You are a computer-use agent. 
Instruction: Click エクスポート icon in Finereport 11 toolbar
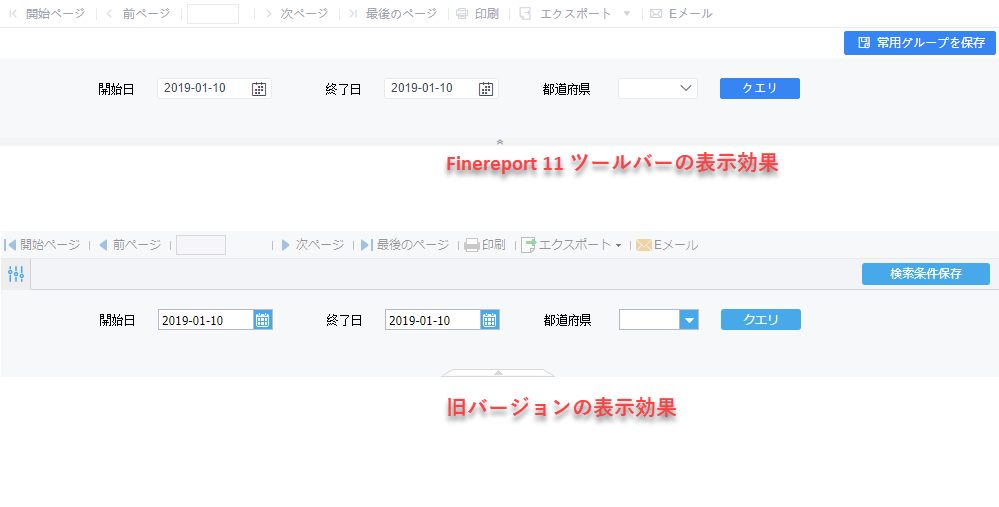coord(526,13)
